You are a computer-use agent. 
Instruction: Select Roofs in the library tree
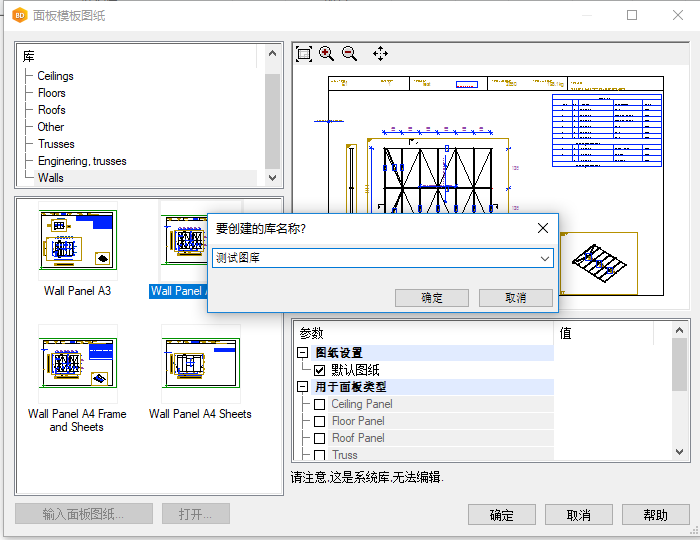click(x=52, y=110)
